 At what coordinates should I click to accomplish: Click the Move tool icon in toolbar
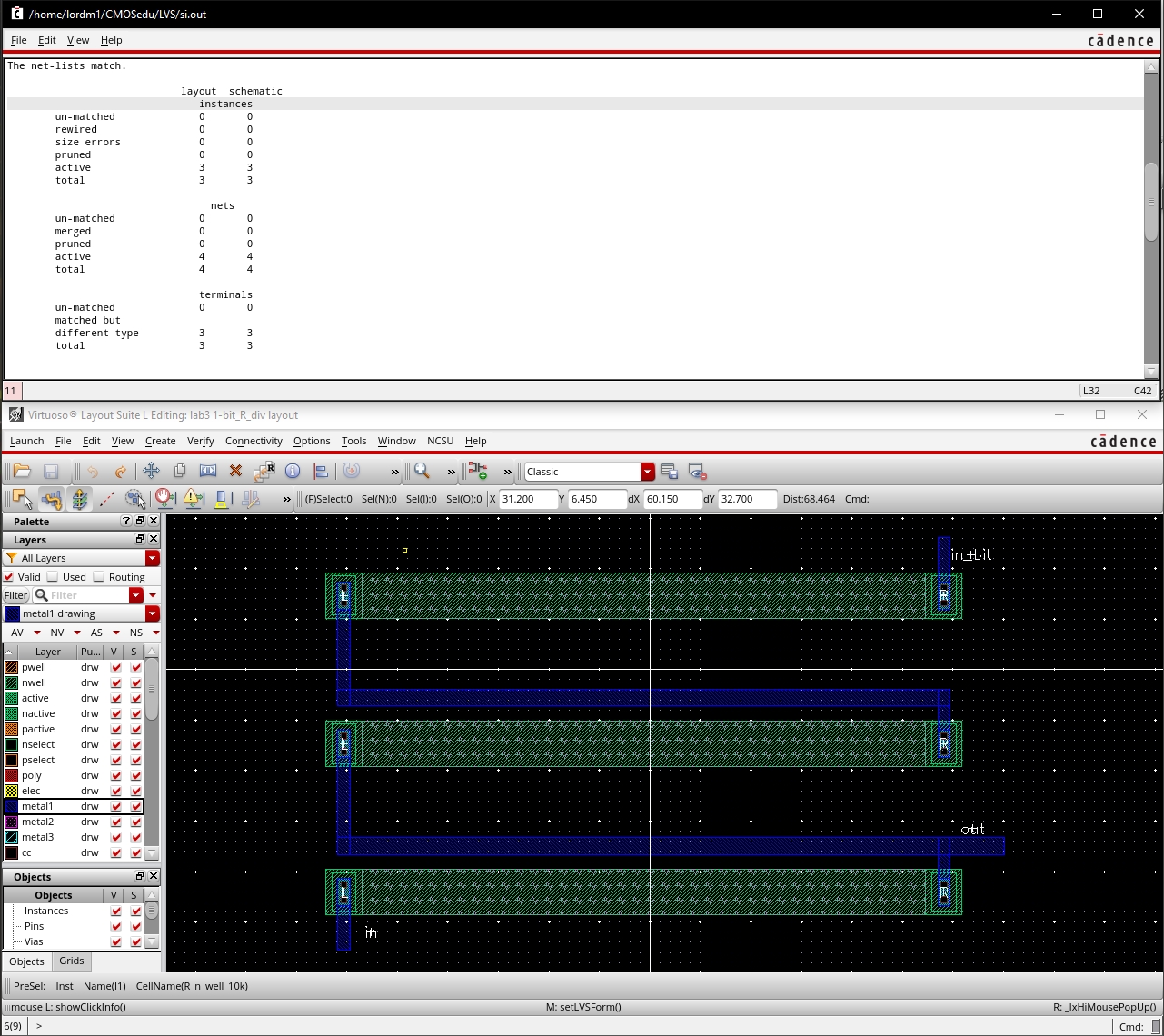151,471
